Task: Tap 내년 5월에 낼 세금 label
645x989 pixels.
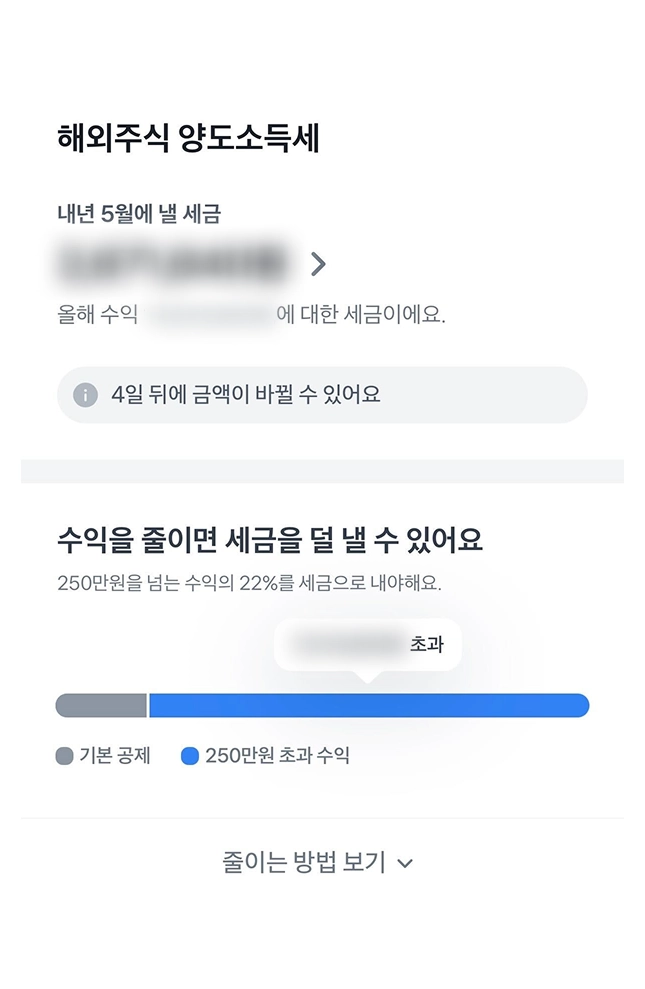Action: [x=139, y=214]
